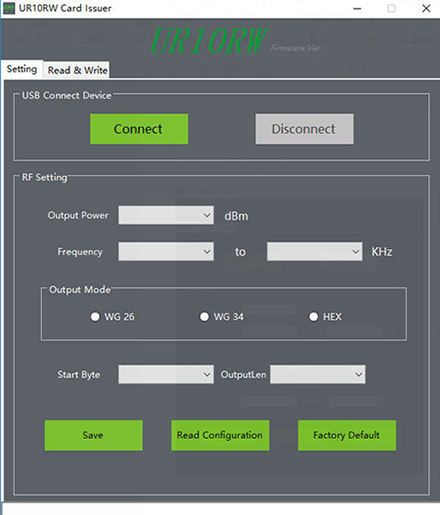This screenshot has width=440, height=515.
Task: Click Read Configuration button
Action: click(220, 435)
